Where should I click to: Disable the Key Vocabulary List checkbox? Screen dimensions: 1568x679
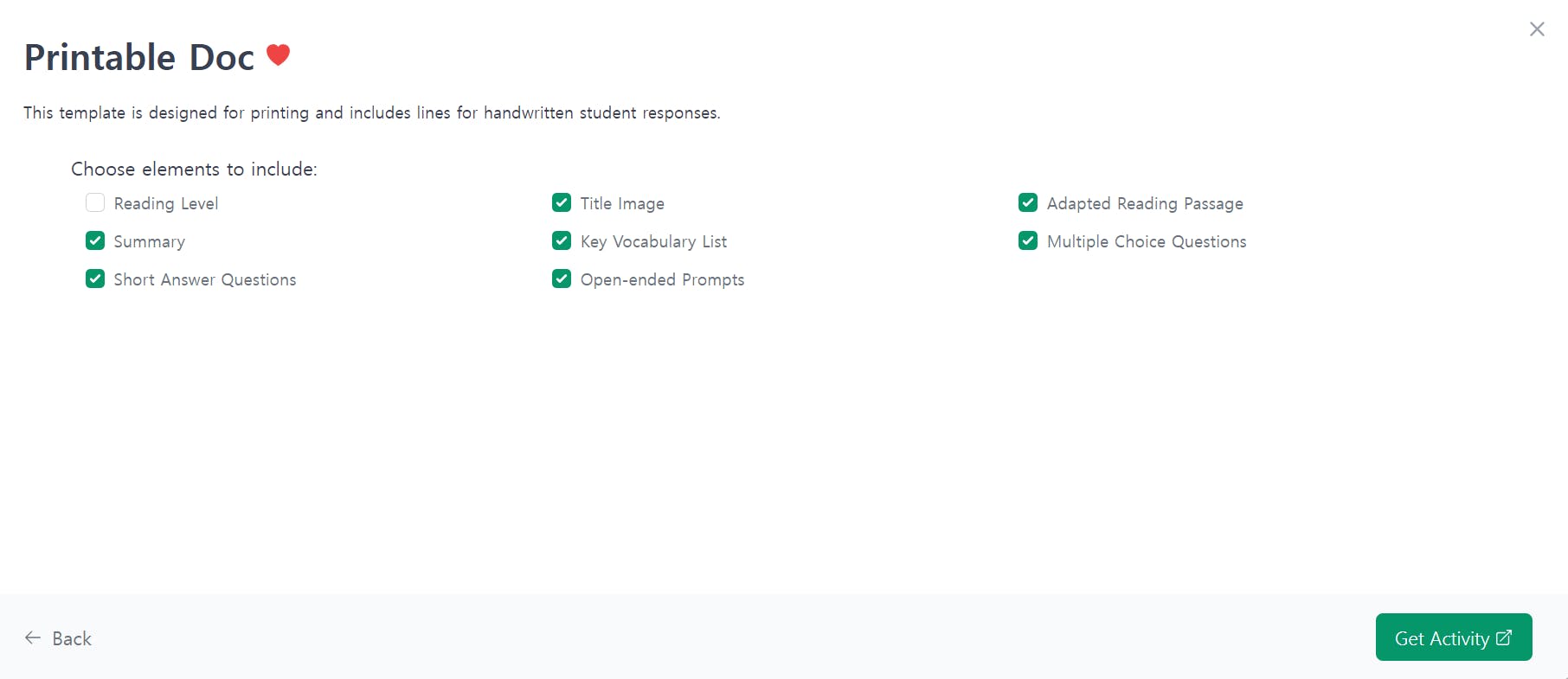click(562, 240)
